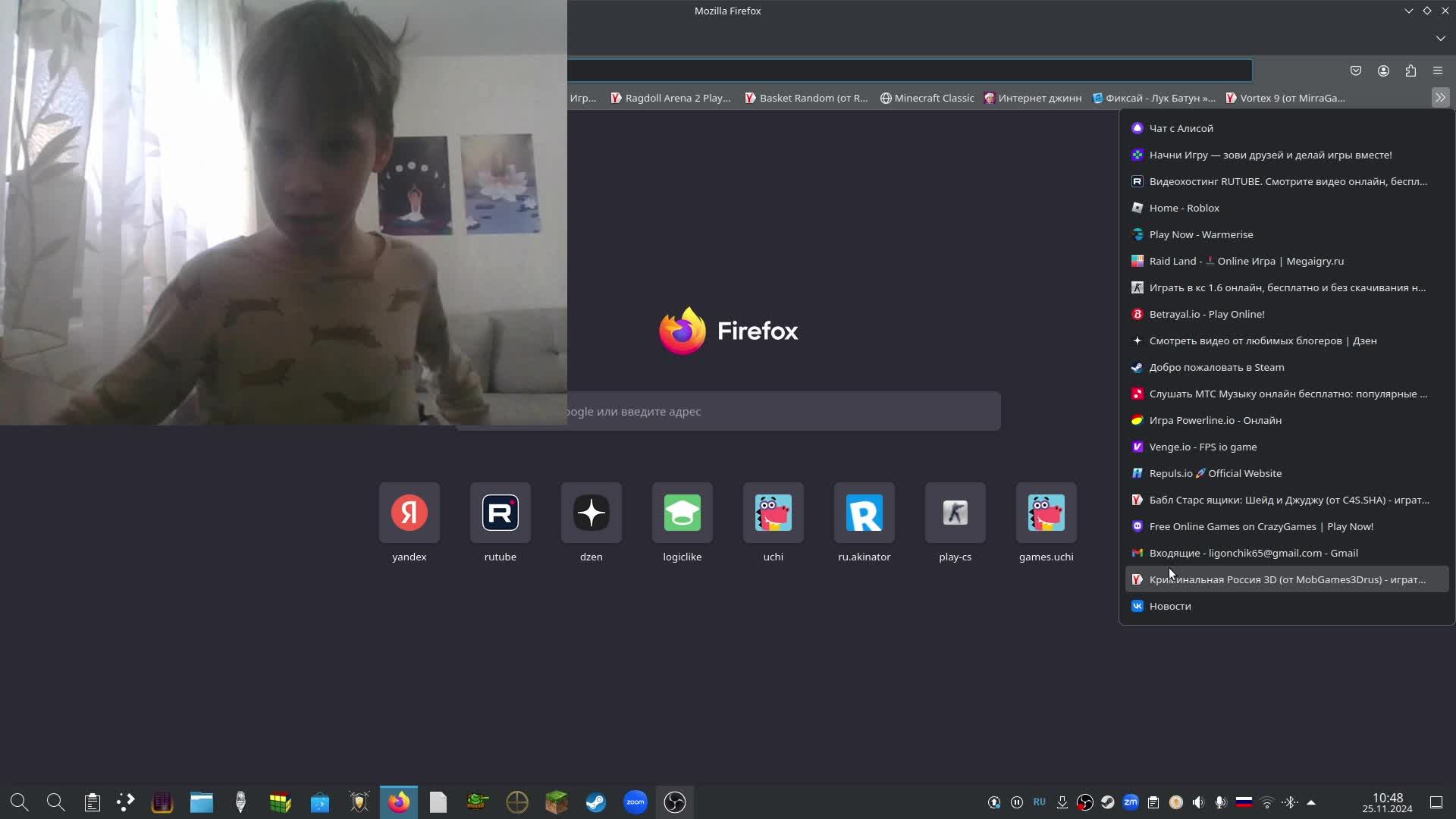Expand hidden system tray icons arrow
Image resolution: width=1456 pixels, height=819 pixels.
click(1311, 802)
